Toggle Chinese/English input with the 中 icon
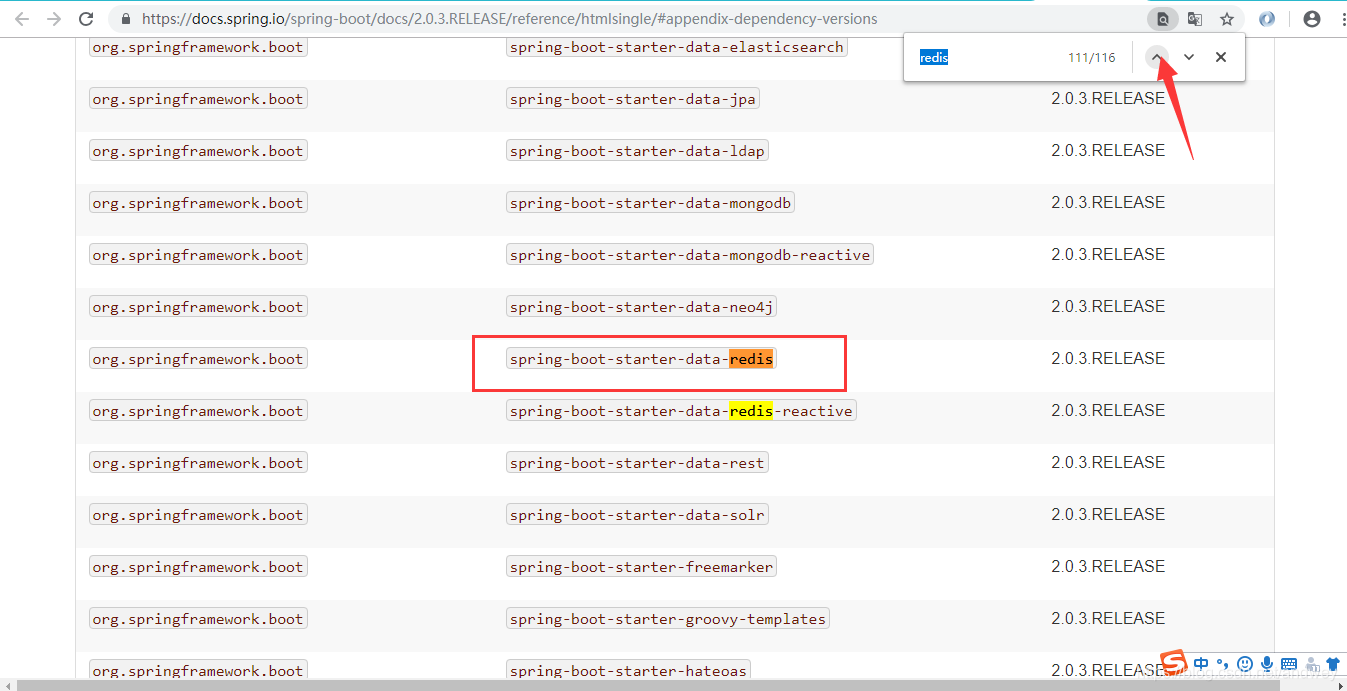Screen dimensions: 1347x691 (x=1200, y=663)
